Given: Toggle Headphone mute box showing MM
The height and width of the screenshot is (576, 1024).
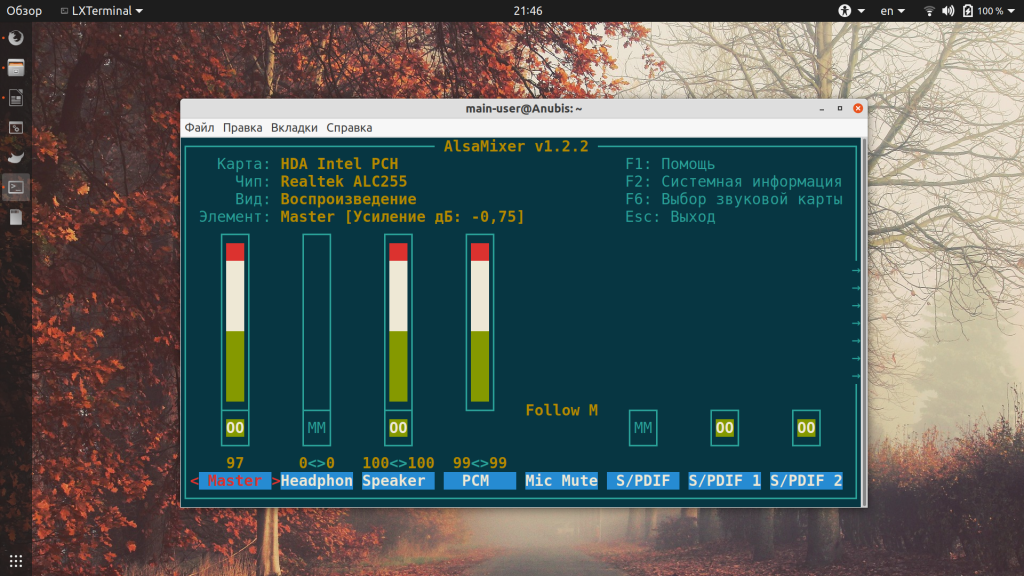Looking at the screenshot, I should [317, 428].
